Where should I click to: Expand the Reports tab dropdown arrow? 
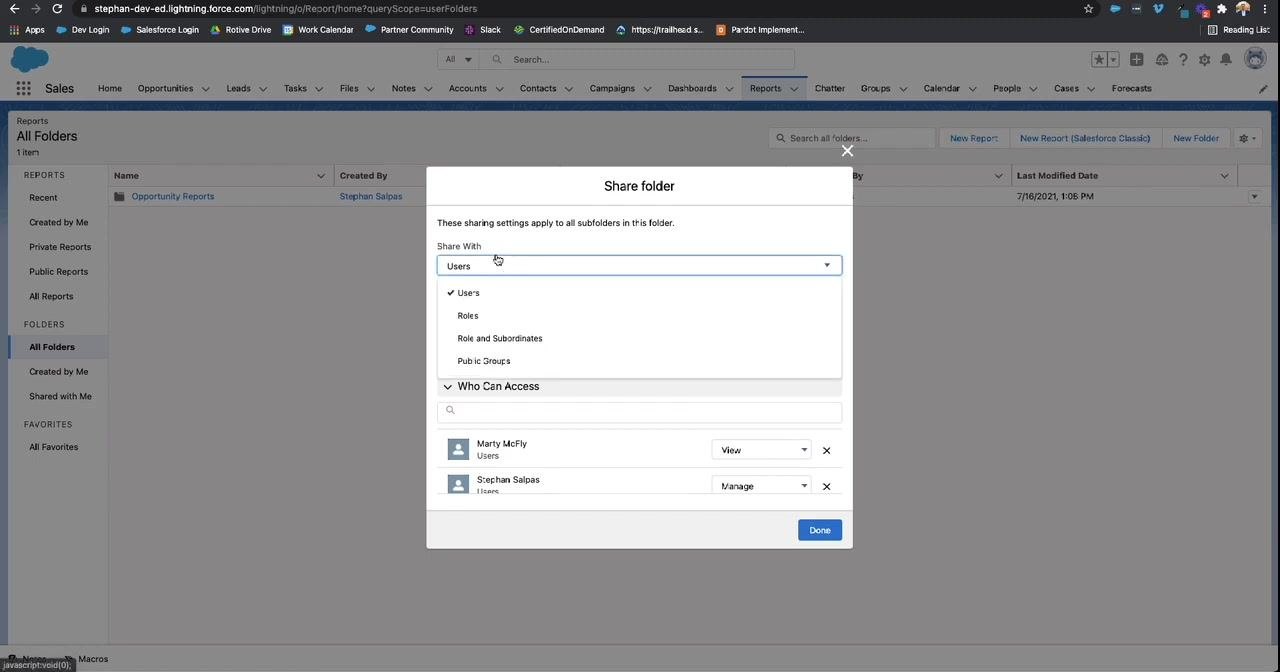click(x=794, y=89)
